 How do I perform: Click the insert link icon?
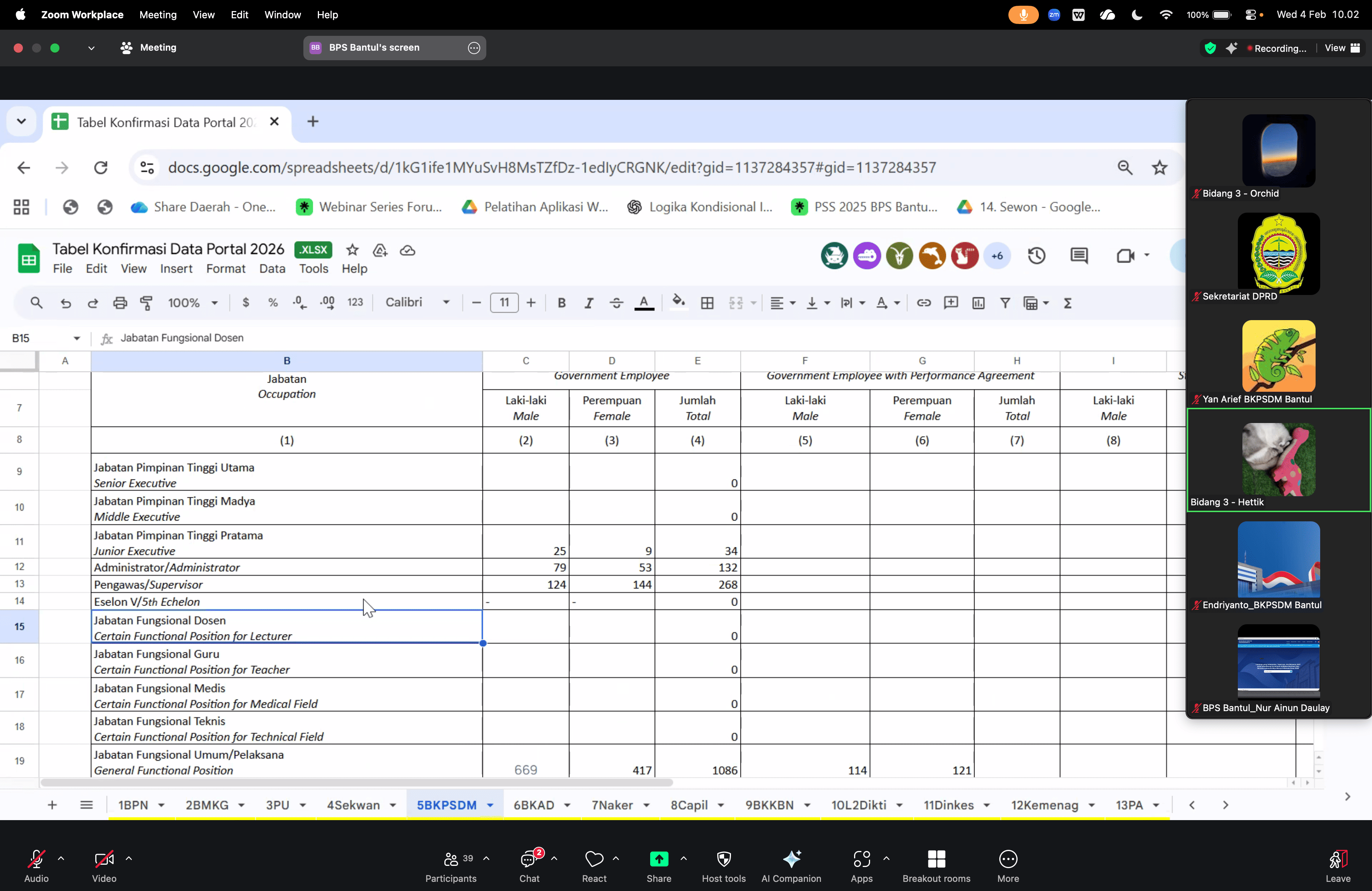[923, 303]
